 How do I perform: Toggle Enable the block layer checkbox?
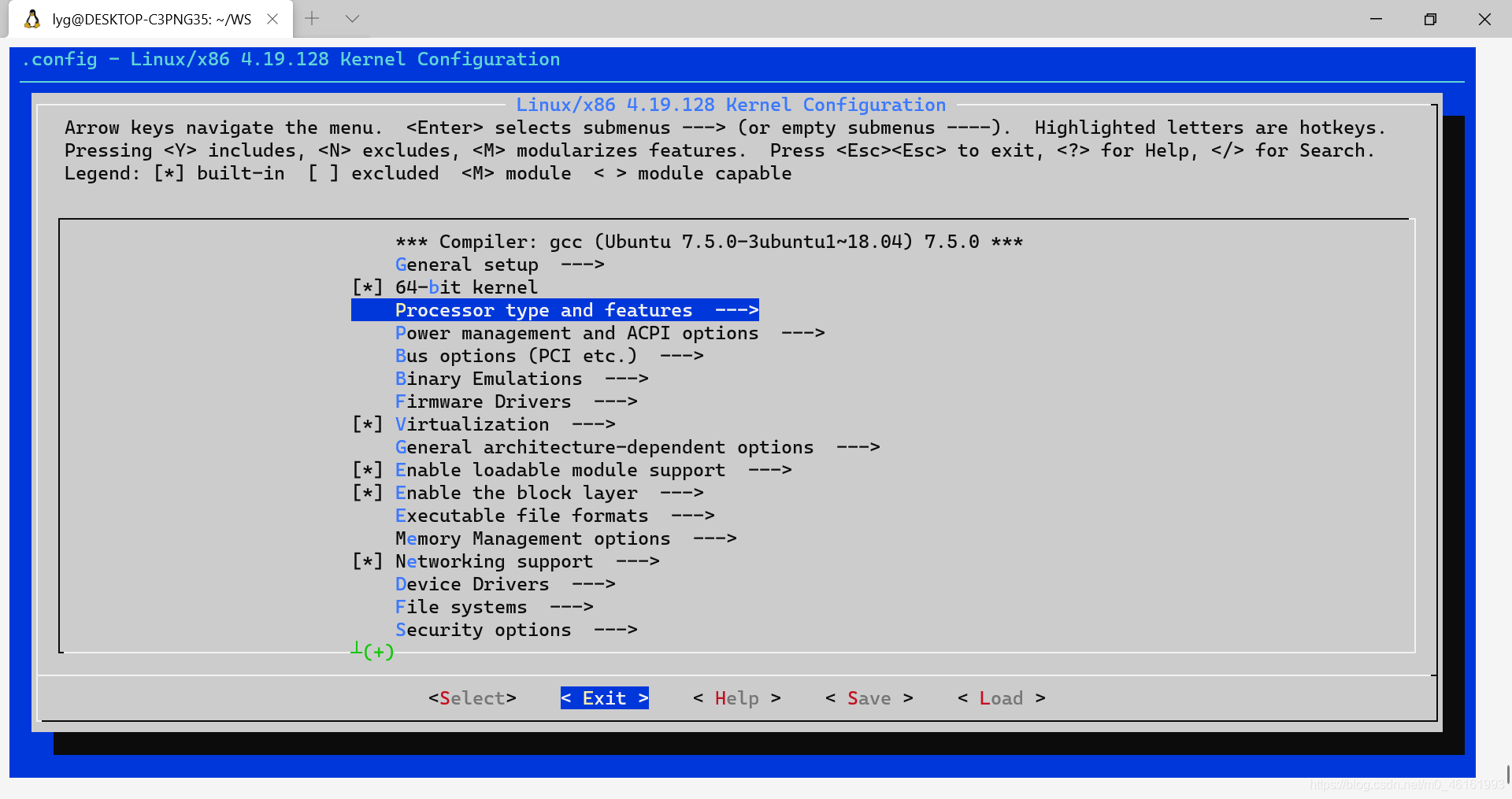[368, 493]
